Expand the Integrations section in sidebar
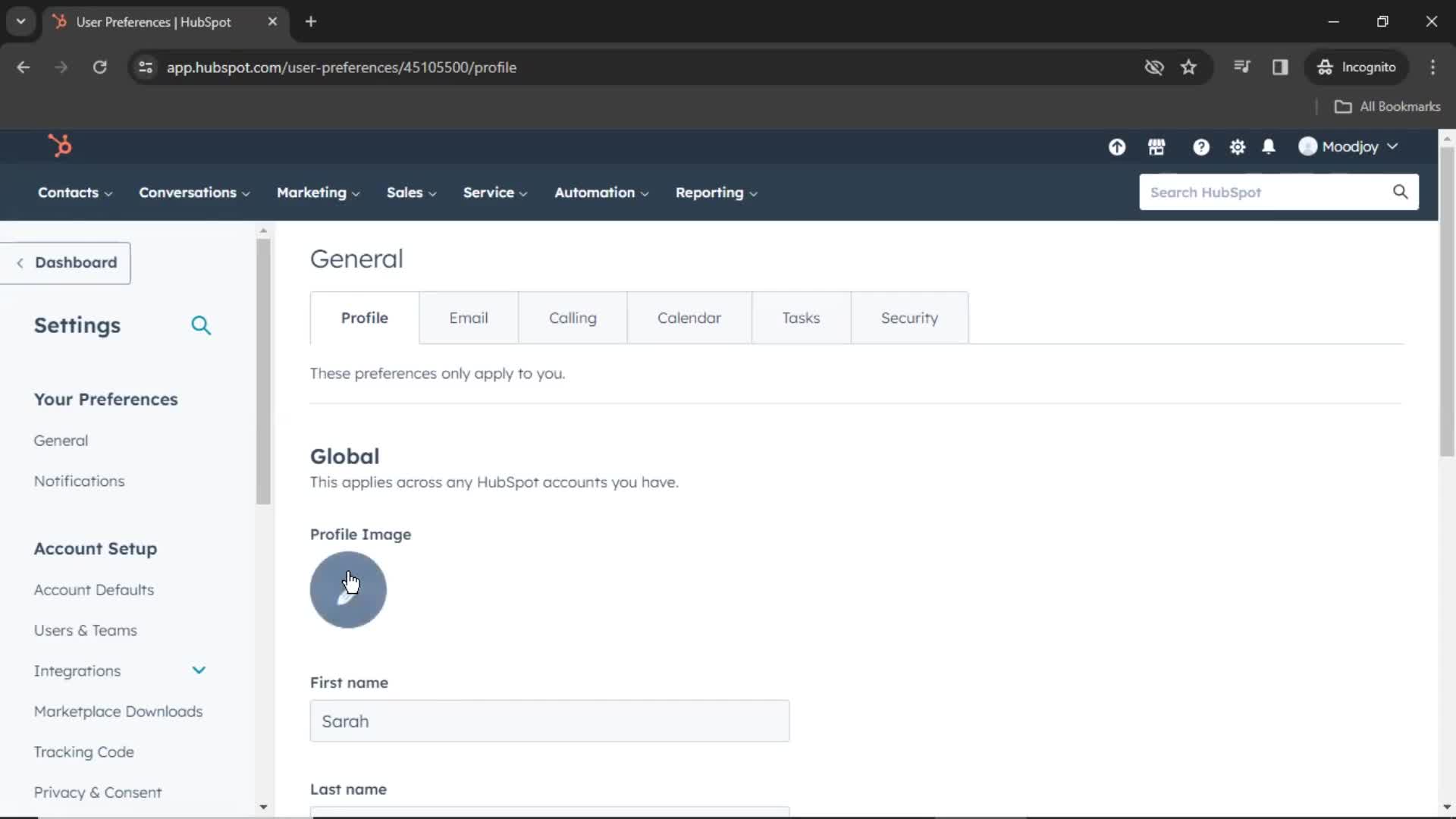1456x819 pixels. point(198,671)
